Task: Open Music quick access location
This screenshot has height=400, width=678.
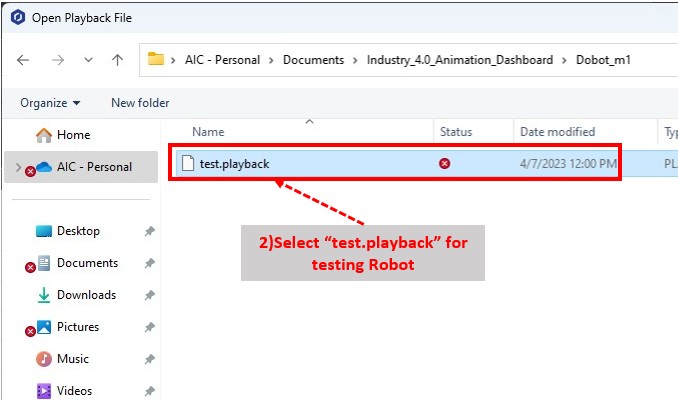Action: coord(63,359)
